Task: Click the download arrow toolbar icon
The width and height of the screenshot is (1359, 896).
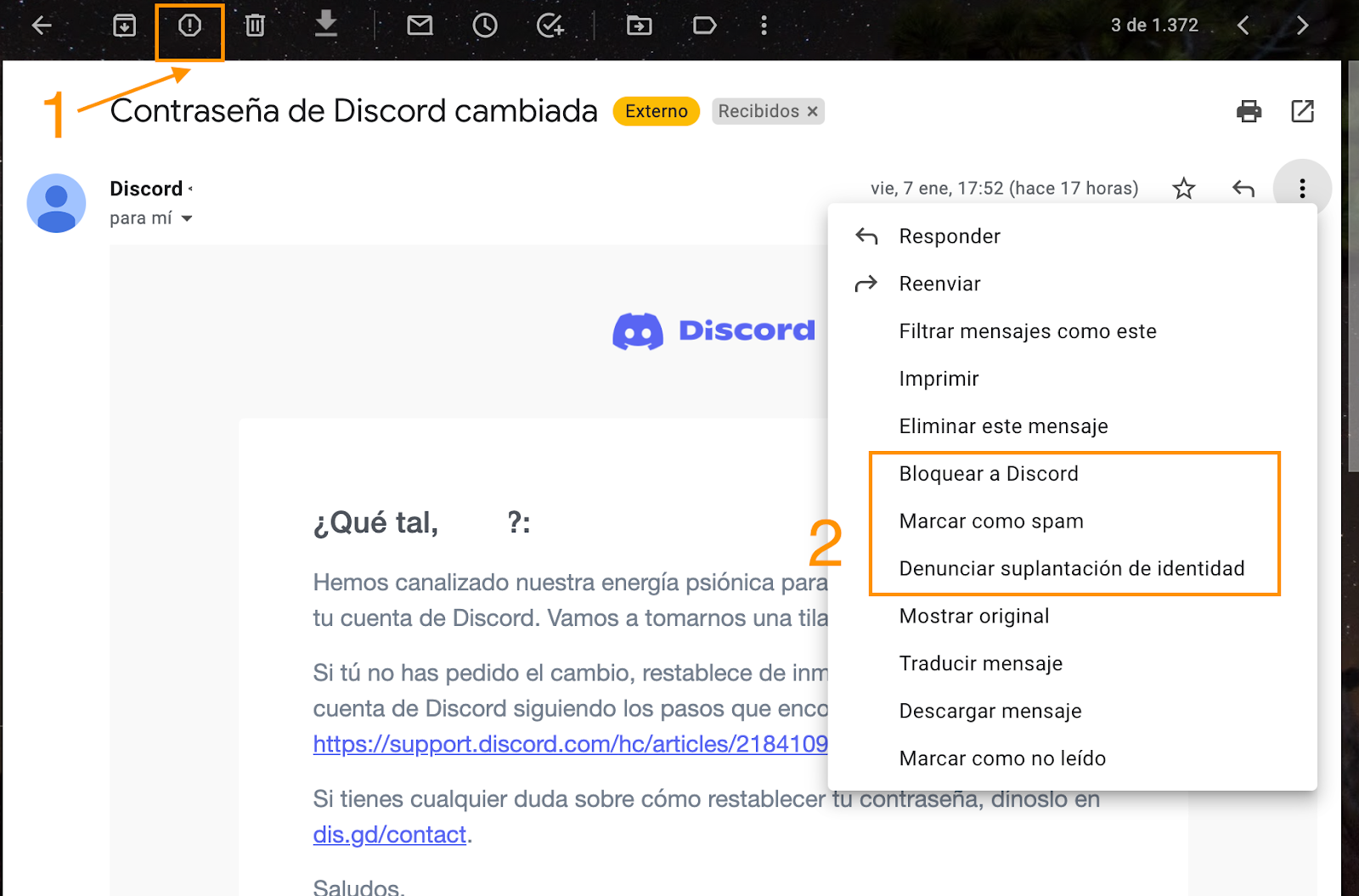Action: 326,24
